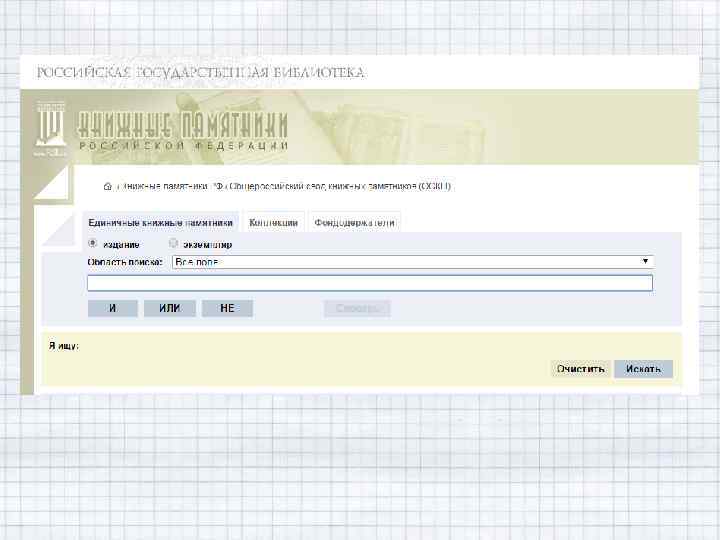Click the home icon in breadcrumb
This screenshot has width=720, height=540.
(x=107, y=186)
